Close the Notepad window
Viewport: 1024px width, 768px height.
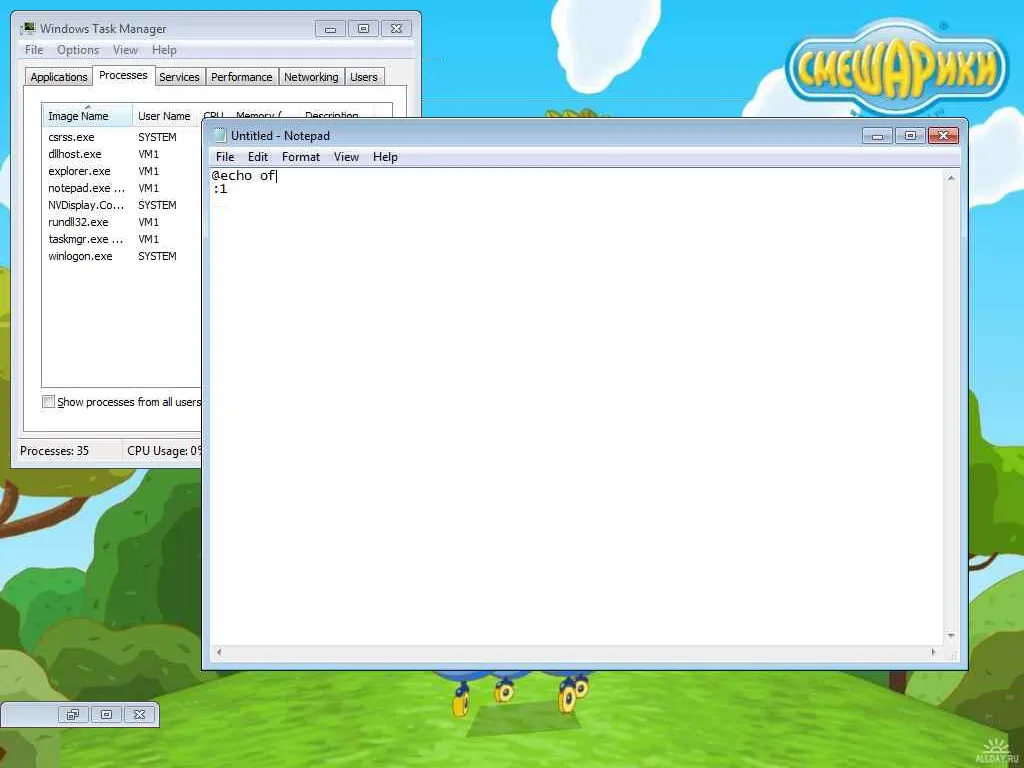point(943,135)
